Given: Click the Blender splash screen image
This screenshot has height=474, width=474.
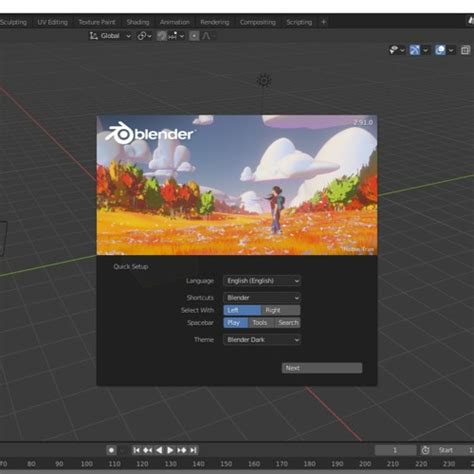Looking at the screenshot, I should tap(237, 185).
